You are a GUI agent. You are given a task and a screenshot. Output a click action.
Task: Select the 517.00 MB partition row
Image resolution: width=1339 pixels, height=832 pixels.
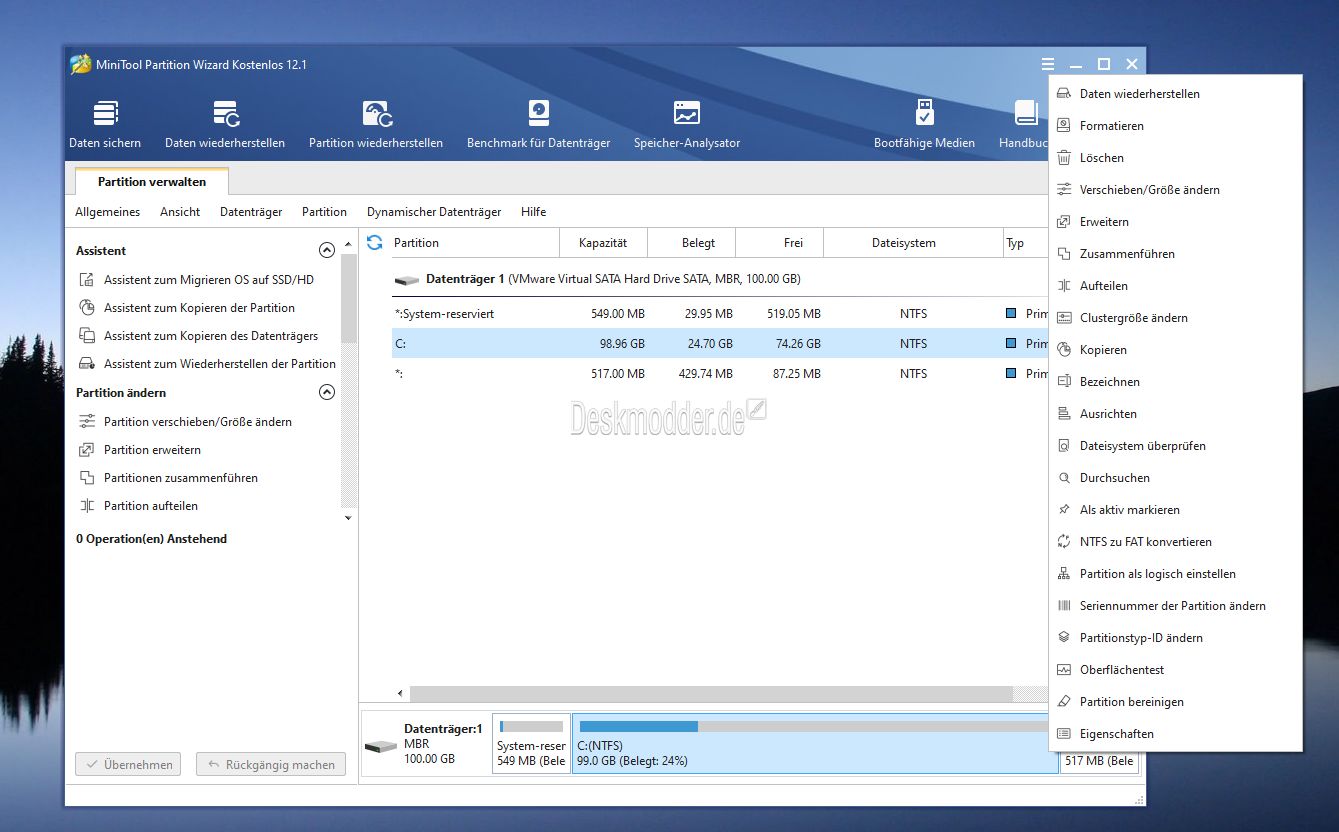720,374
